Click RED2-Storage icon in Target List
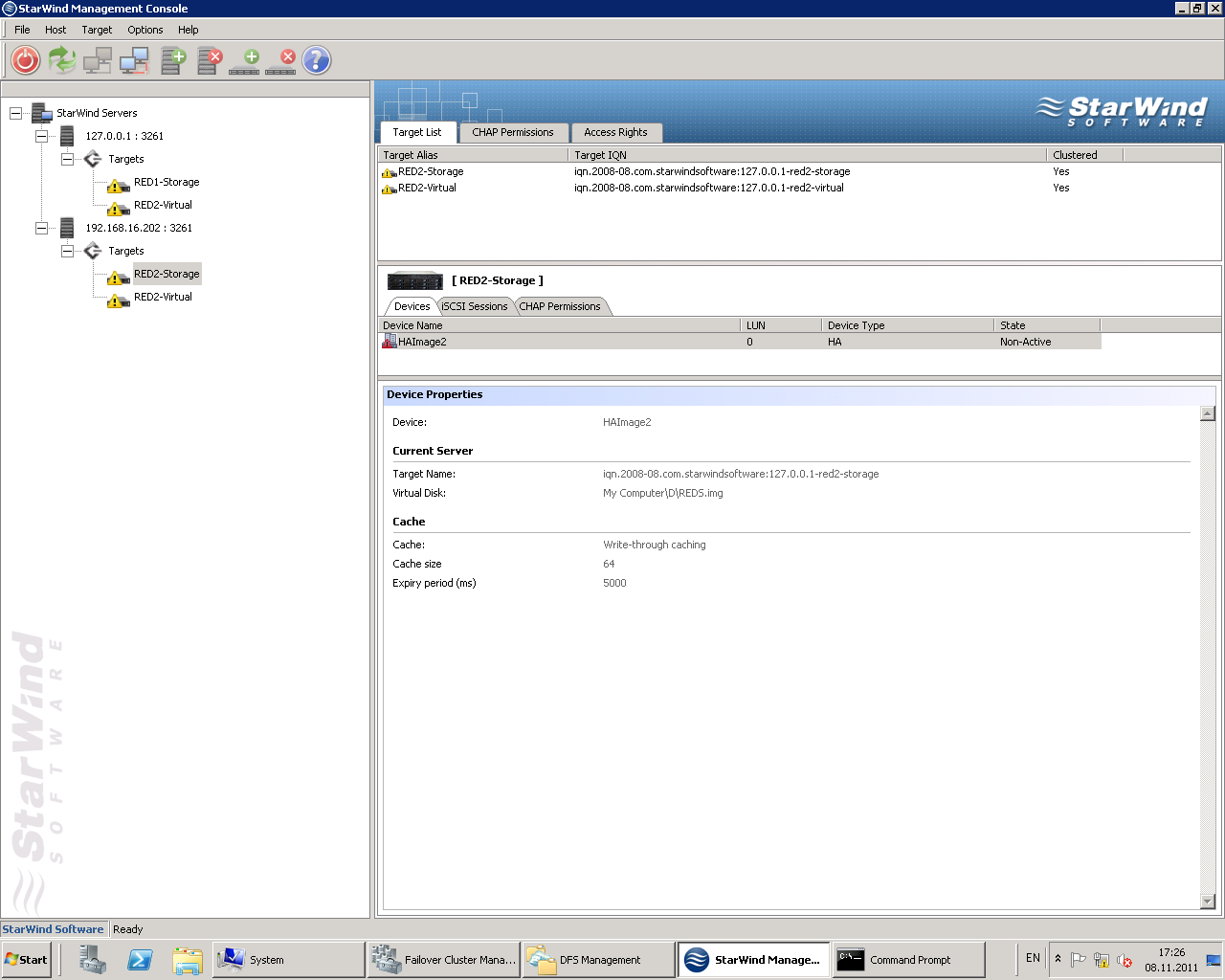This screenshot has height=980, width=1225. [390, 172]
